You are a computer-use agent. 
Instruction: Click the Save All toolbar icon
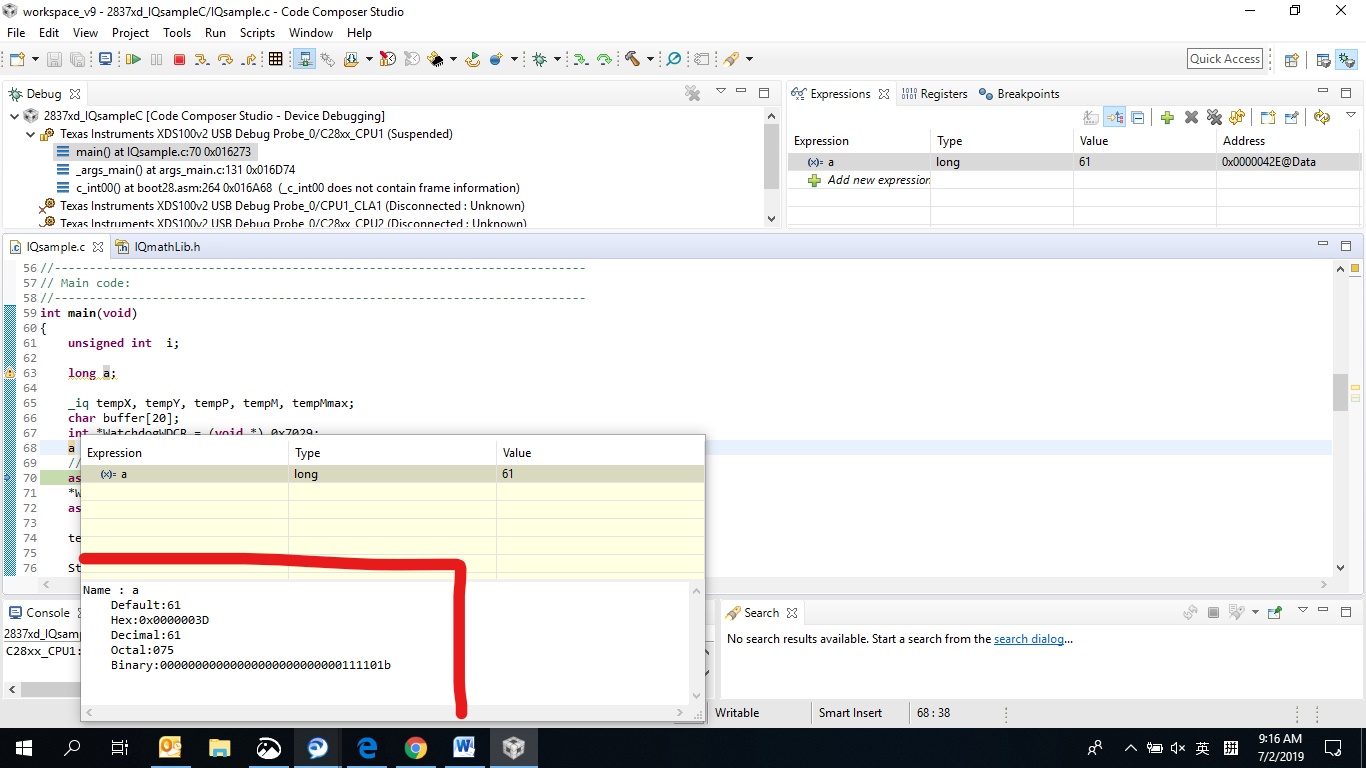click(77, 60)
